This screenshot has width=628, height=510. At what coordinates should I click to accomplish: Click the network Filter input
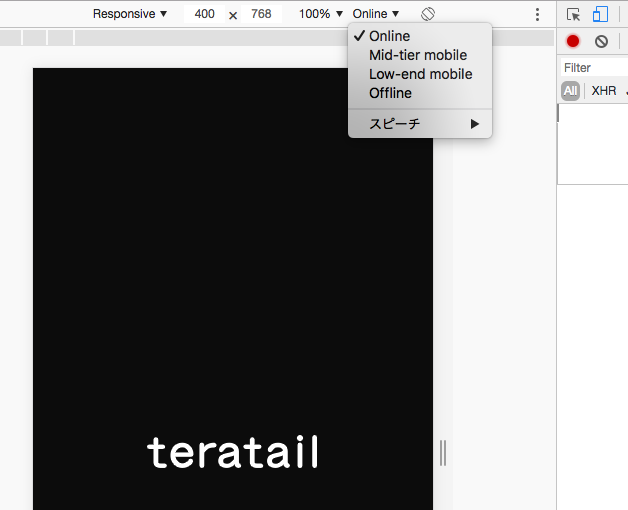[594, 68]
